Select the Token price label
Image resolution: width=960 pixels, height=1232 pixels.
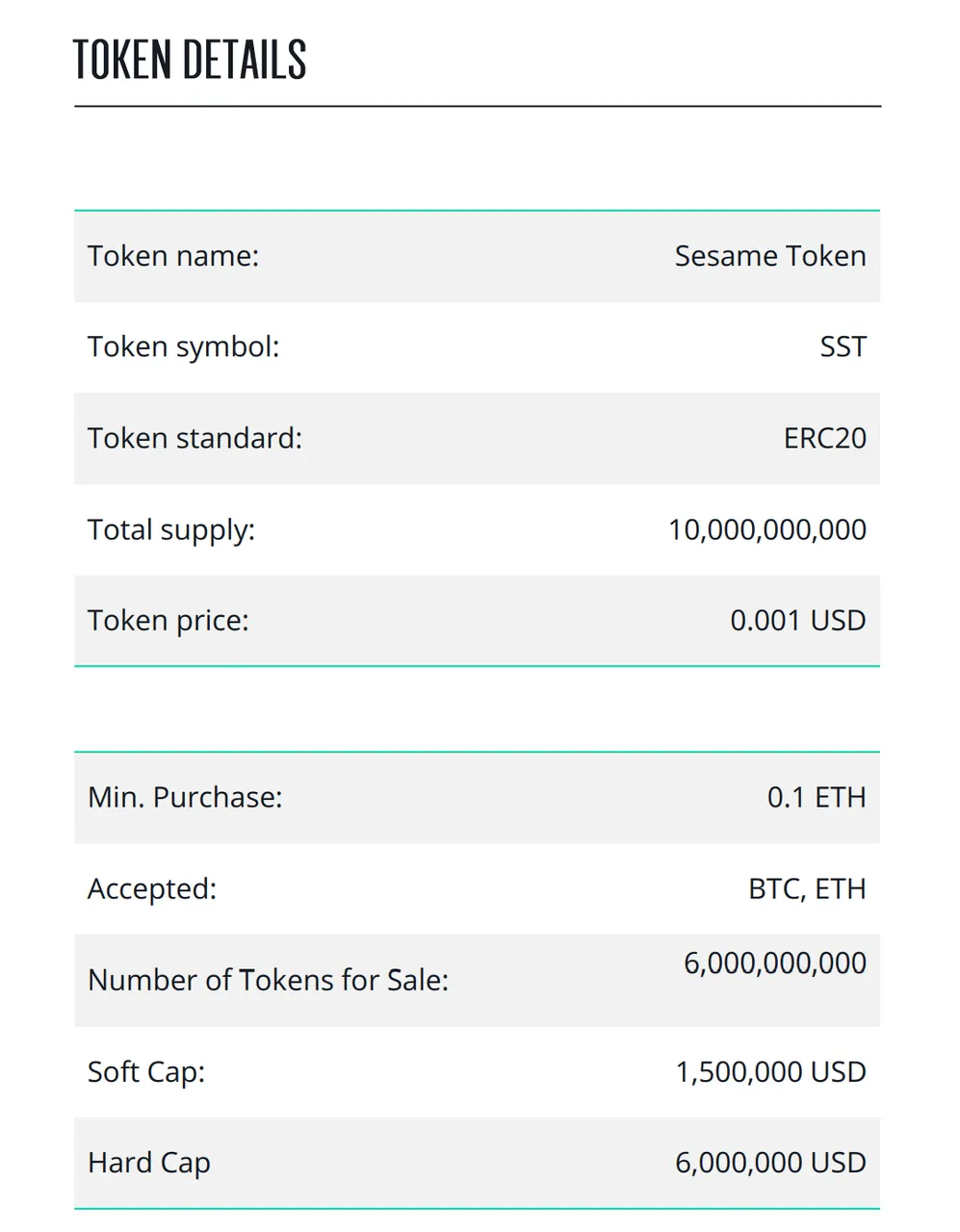(169, 621)
